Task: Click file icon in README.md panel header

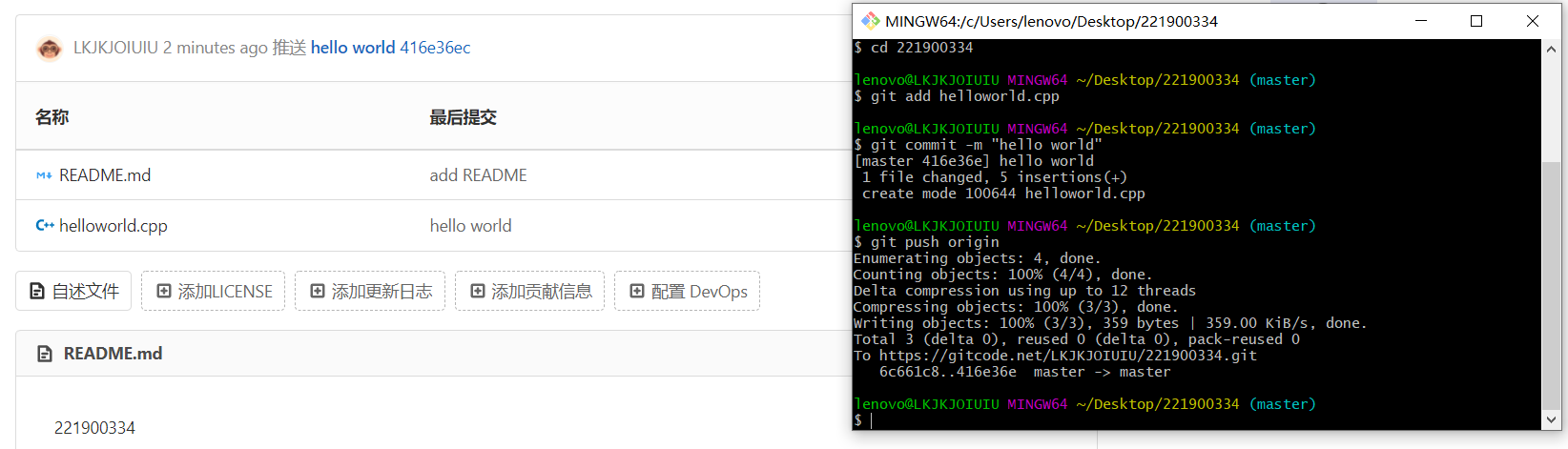Action: [x=44, y=354]
